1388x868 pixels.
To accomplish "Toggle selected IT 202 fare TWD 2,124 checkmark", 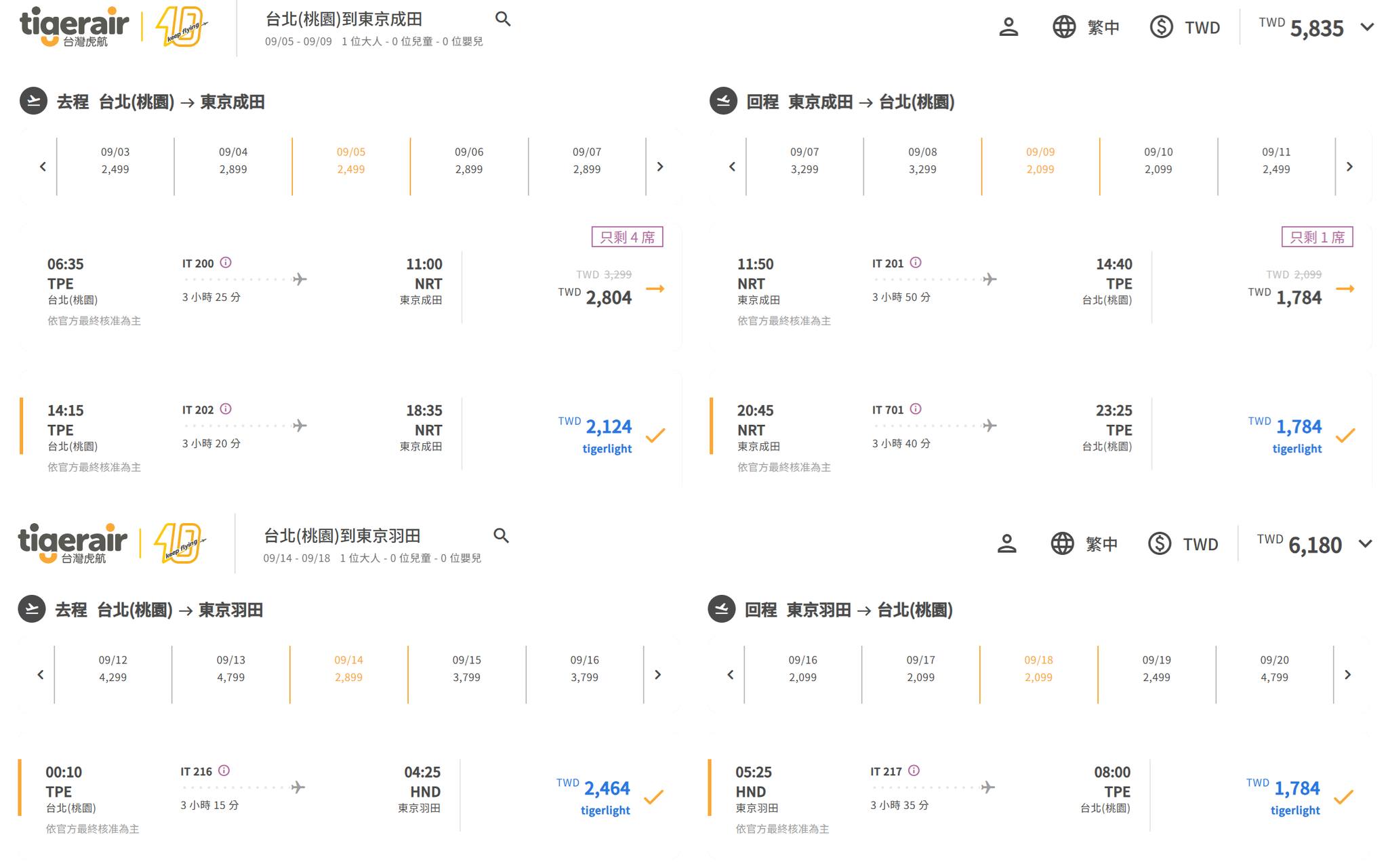I will (655, 435).
